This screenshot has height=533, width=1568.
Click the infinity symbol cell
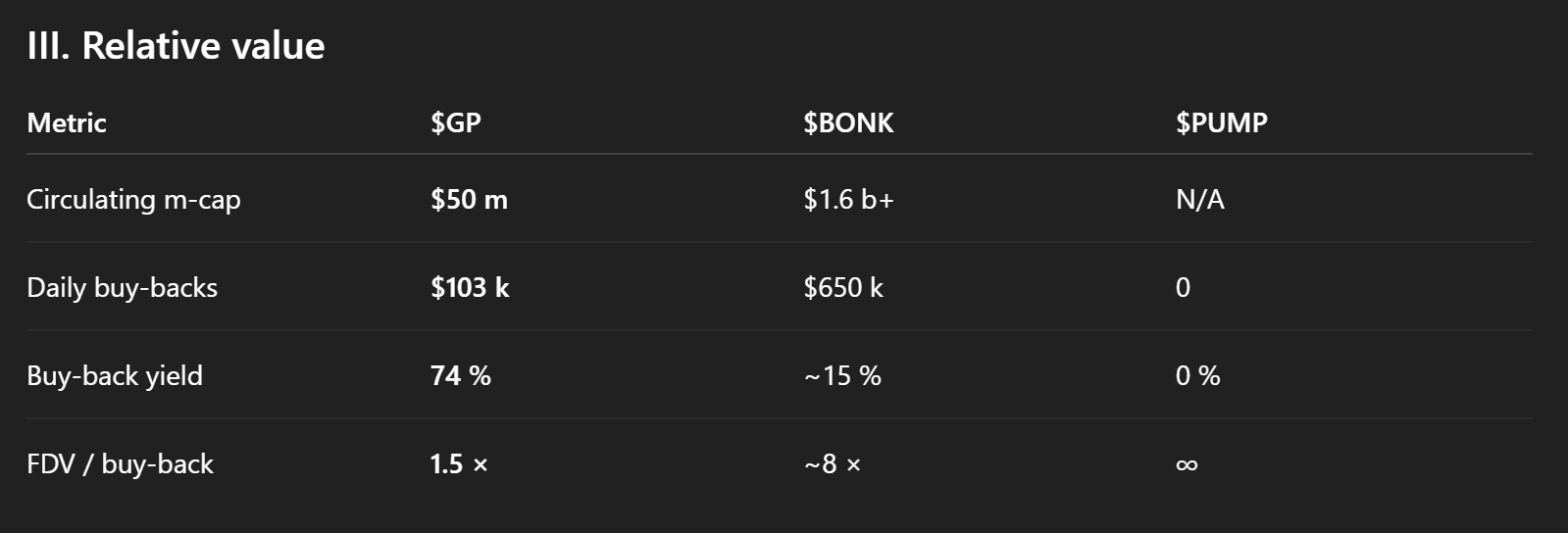(x=1187, y=464)
